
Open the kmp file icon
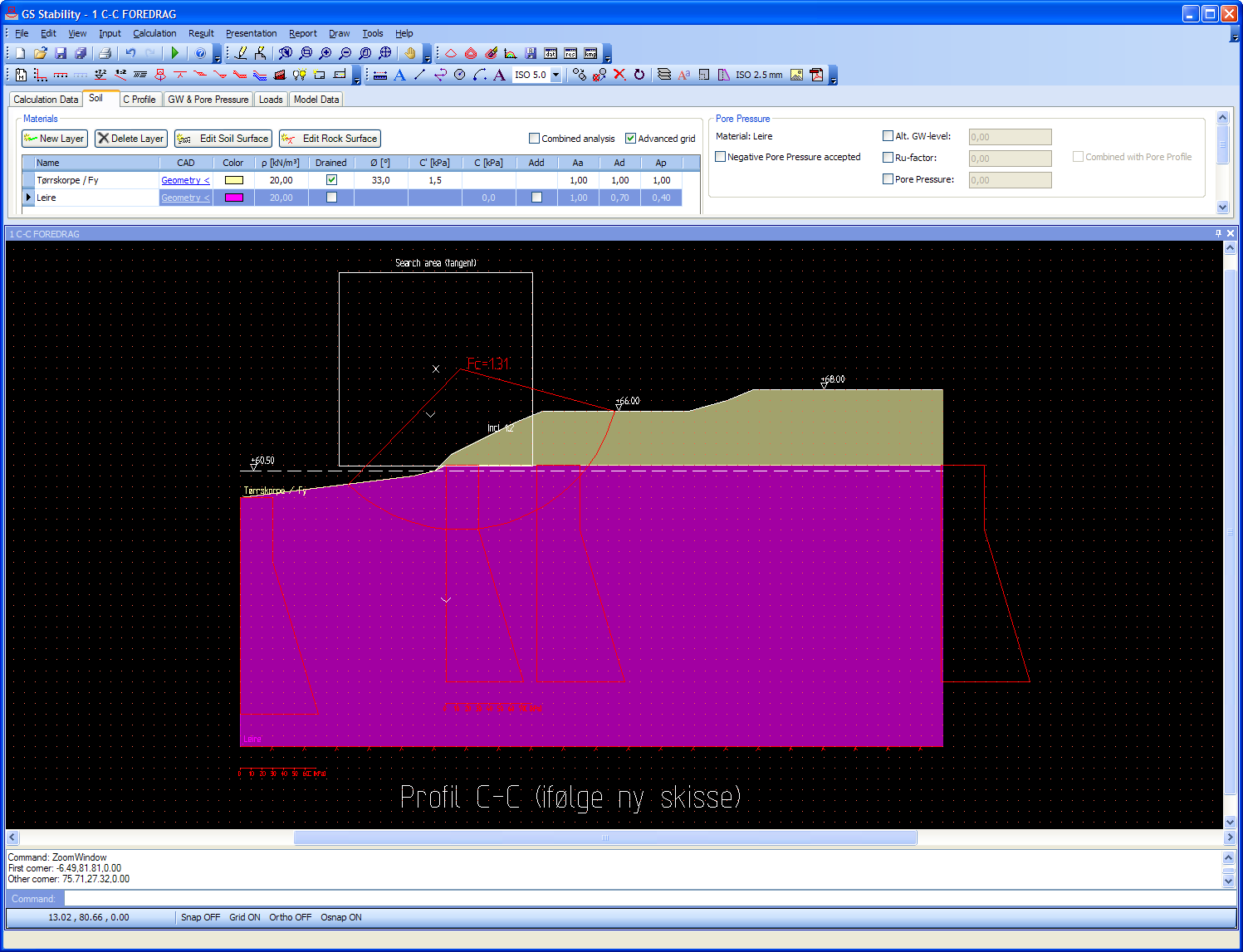pyautogui.click(x=590, y=53)
